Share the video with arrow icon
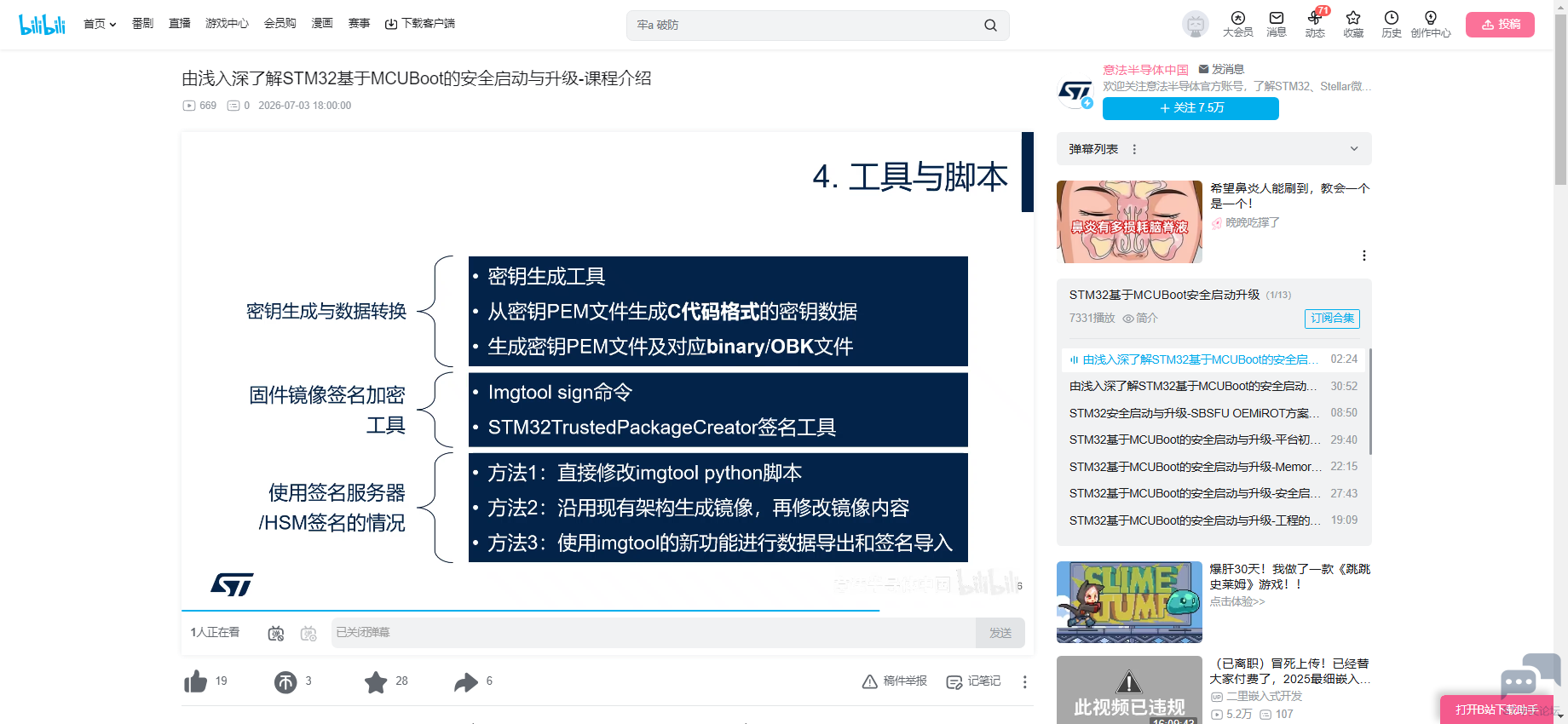 (466, 681)
